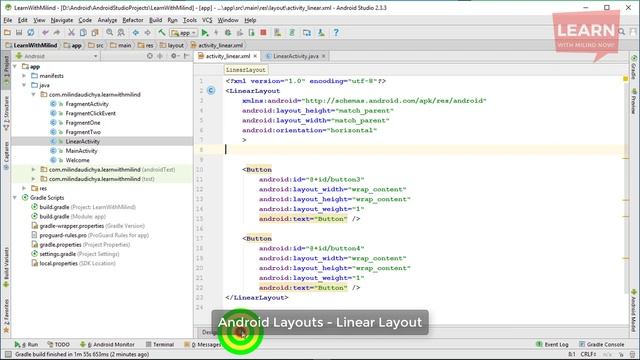Screen dimensions: 640x360
Task: Toggle the read-only lock icon in status bar
Action: coord(621,355)
